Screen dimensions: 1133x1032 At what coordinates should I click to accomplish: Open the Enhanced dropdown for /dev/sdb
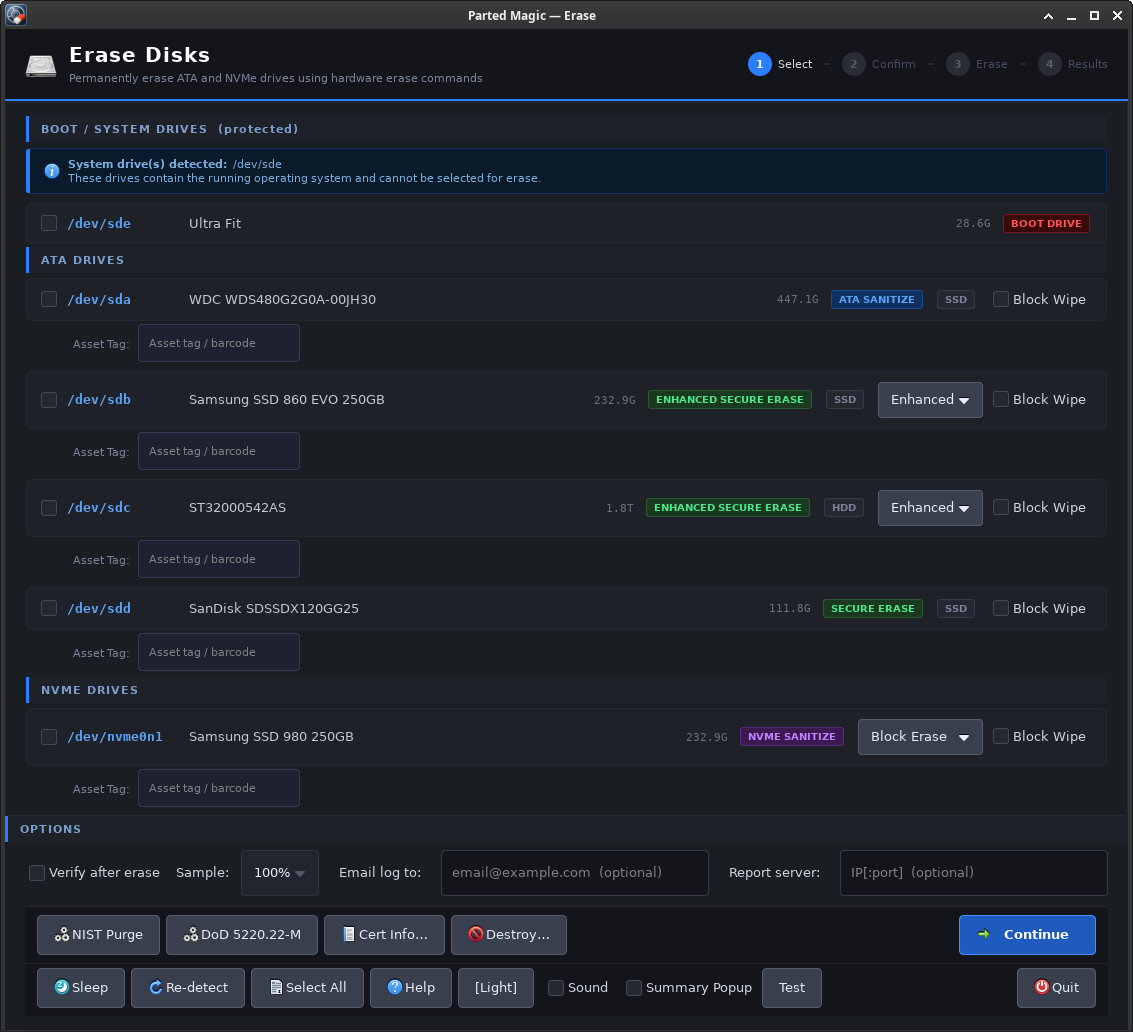point(930,400)
